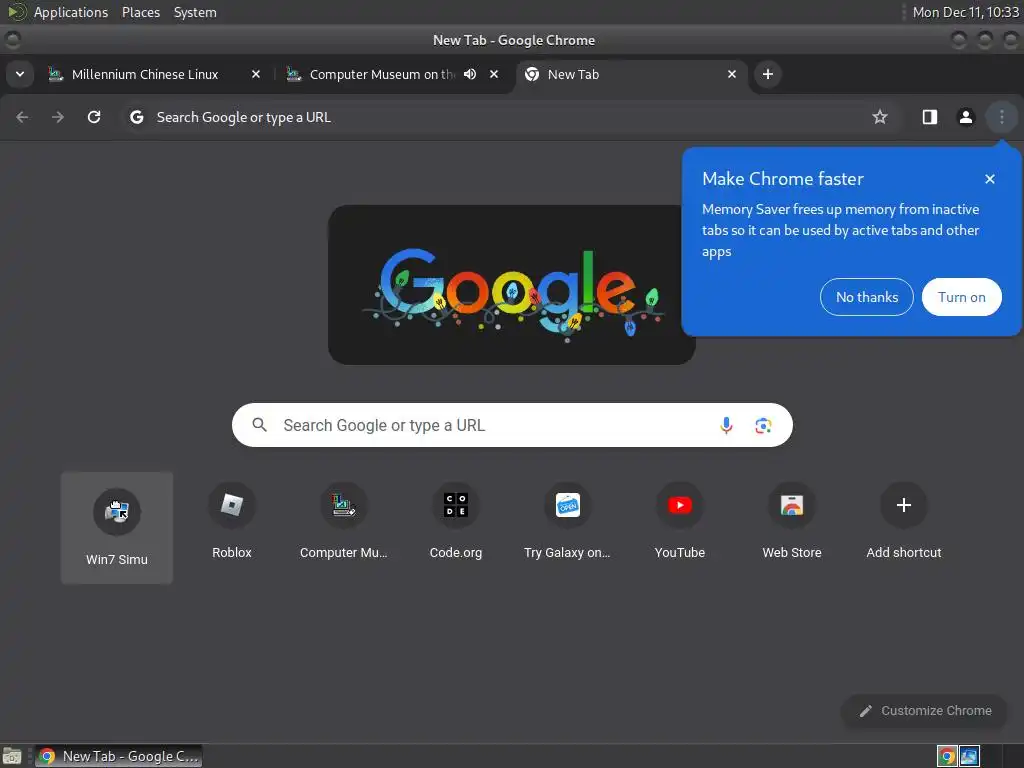Close the New Tab tab
The width and height of the screenshot is (1024, 768).
(x=732, y=74)
